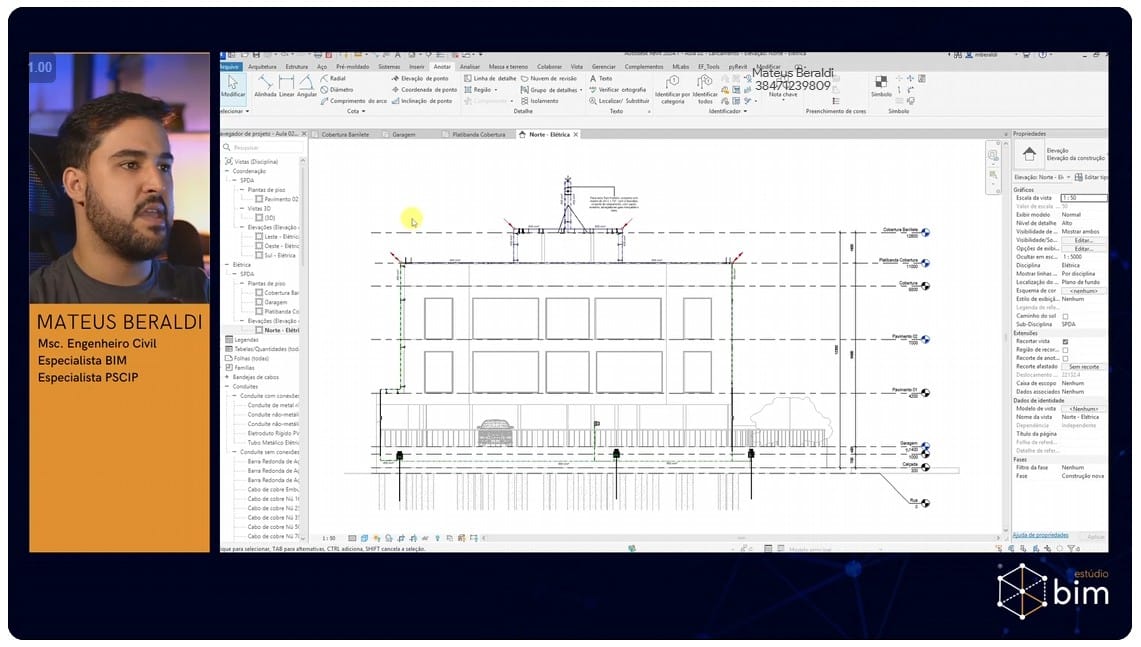Enable the Caminho do sol checkbox

(1065, 316)
